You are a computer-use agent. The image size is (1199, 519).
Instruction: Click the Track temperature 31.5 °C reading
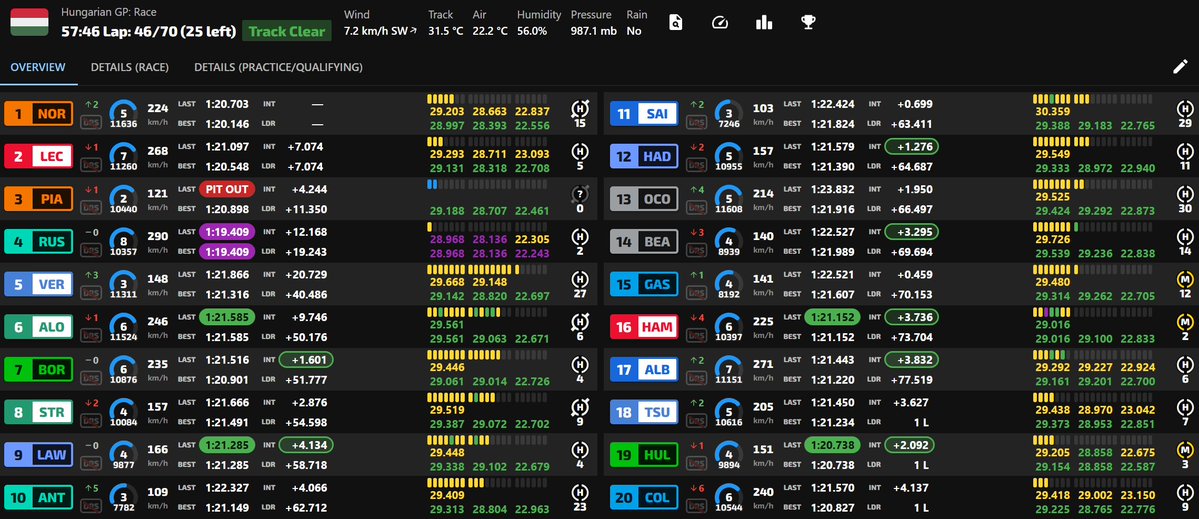444,23
